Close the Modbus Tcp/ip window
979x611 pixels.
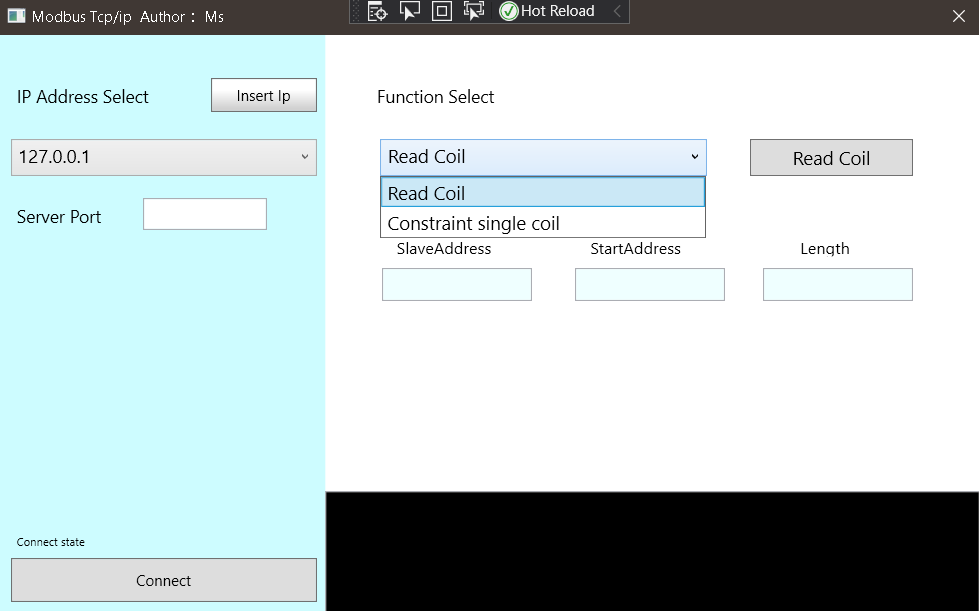pyautogui.click(x=959, y=16)
